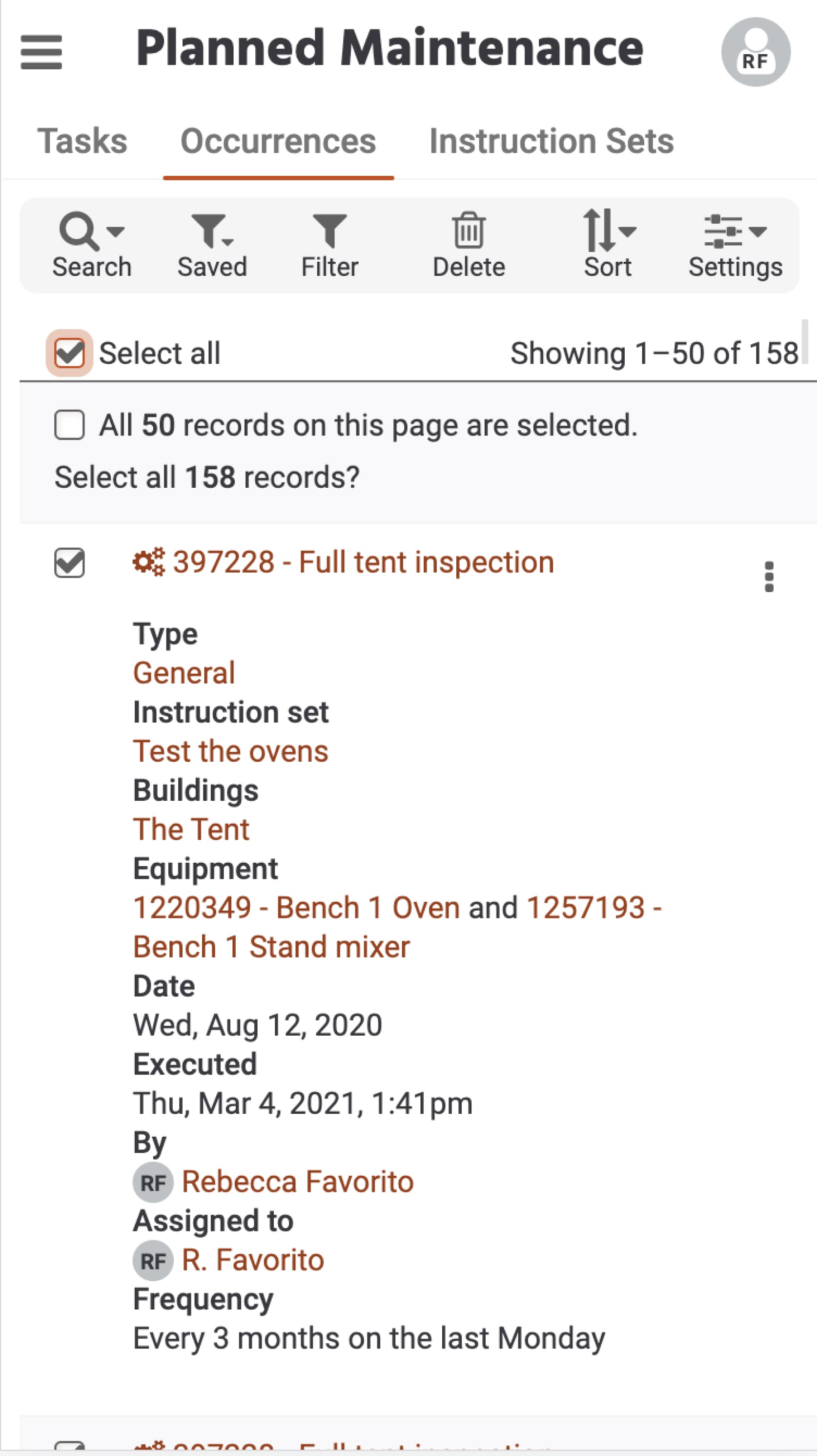Switch to the Instruction Sets tab
This screenshot has width=817, height=1456.
coord(551,141)
